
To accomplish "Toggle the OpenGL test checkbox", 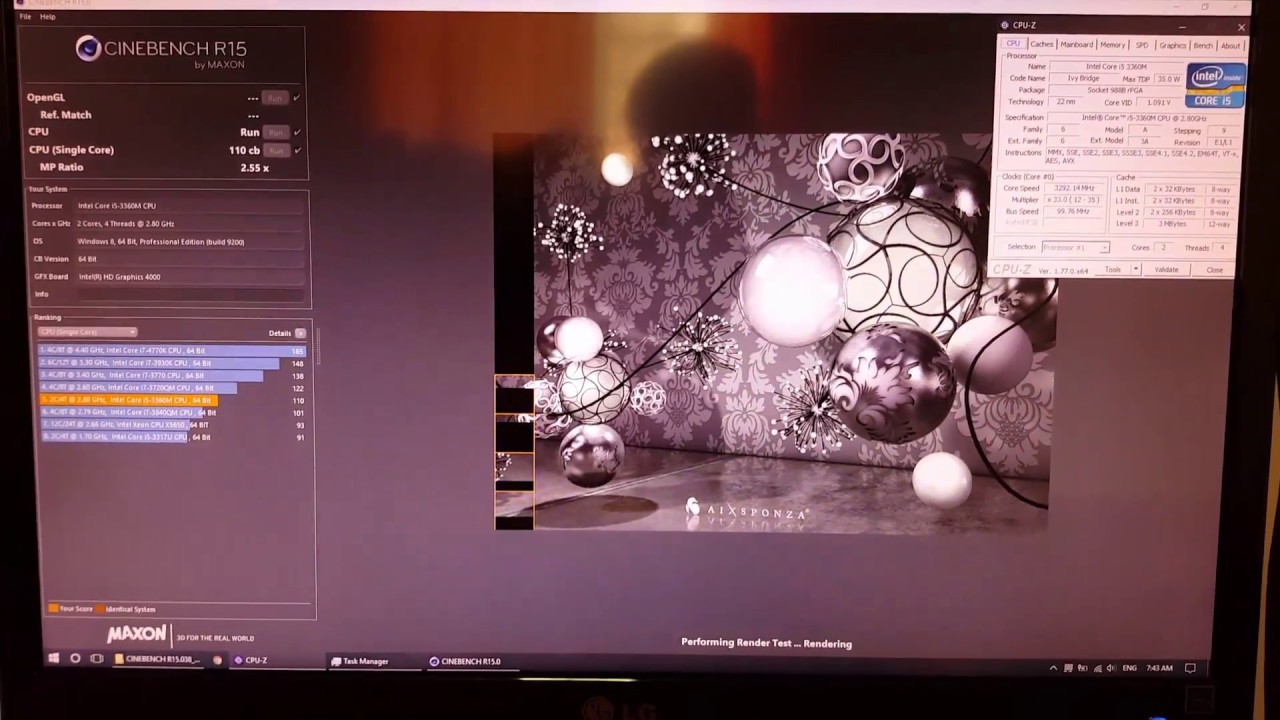I will tap(297, 98).
